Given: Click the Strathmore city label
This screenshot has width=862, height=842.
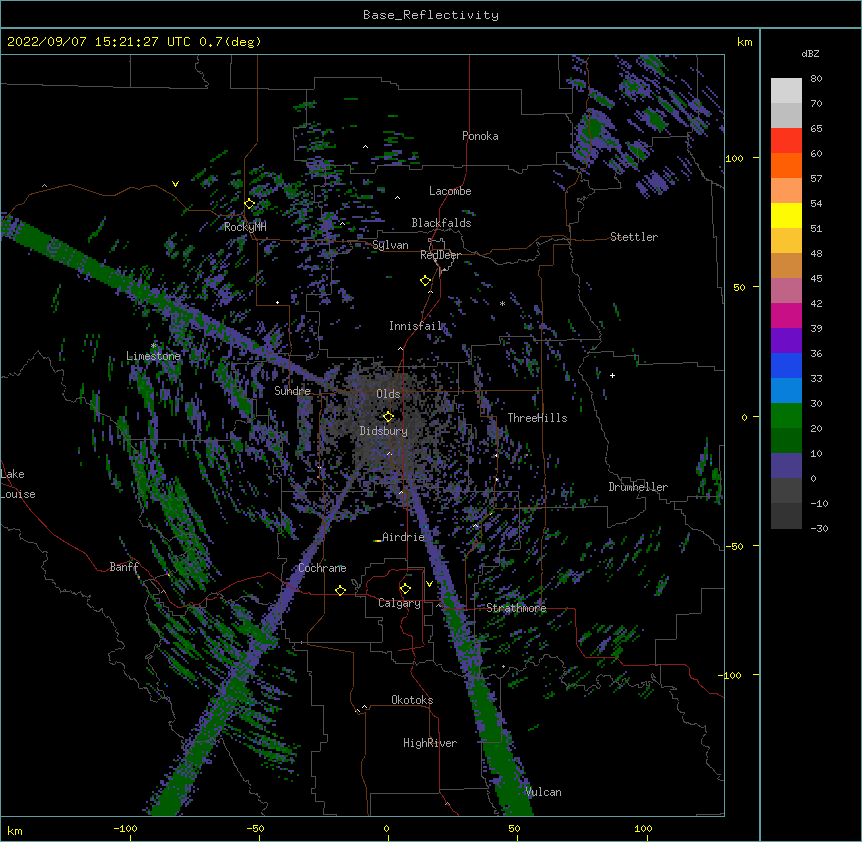Looking at the screenshot, I should pyautogui.click(x=516, y=608).
